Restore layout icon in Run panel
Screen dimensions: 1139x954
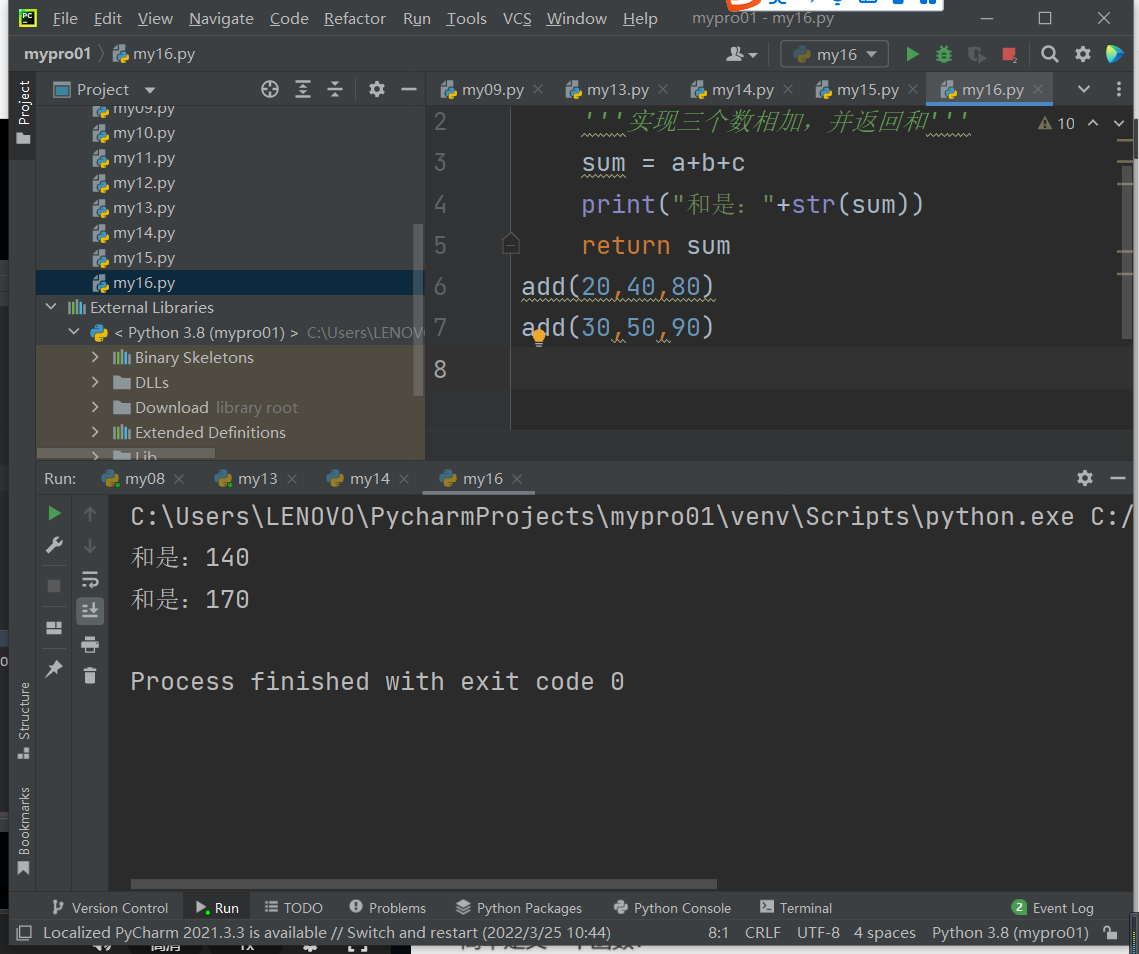tap(54, 628)
